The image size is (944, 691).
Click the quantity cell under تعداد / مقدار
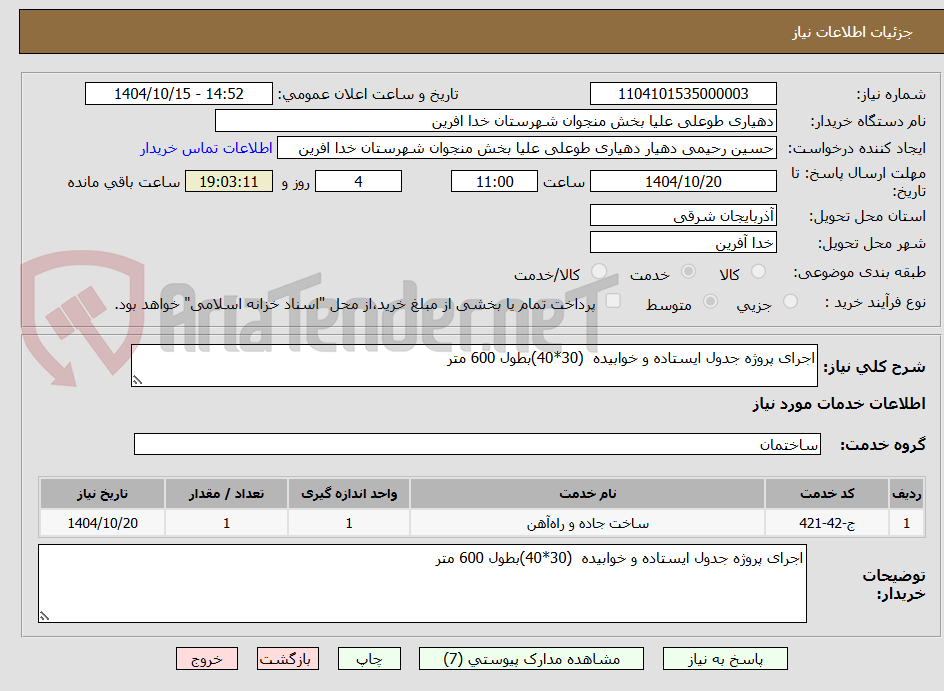226,523
